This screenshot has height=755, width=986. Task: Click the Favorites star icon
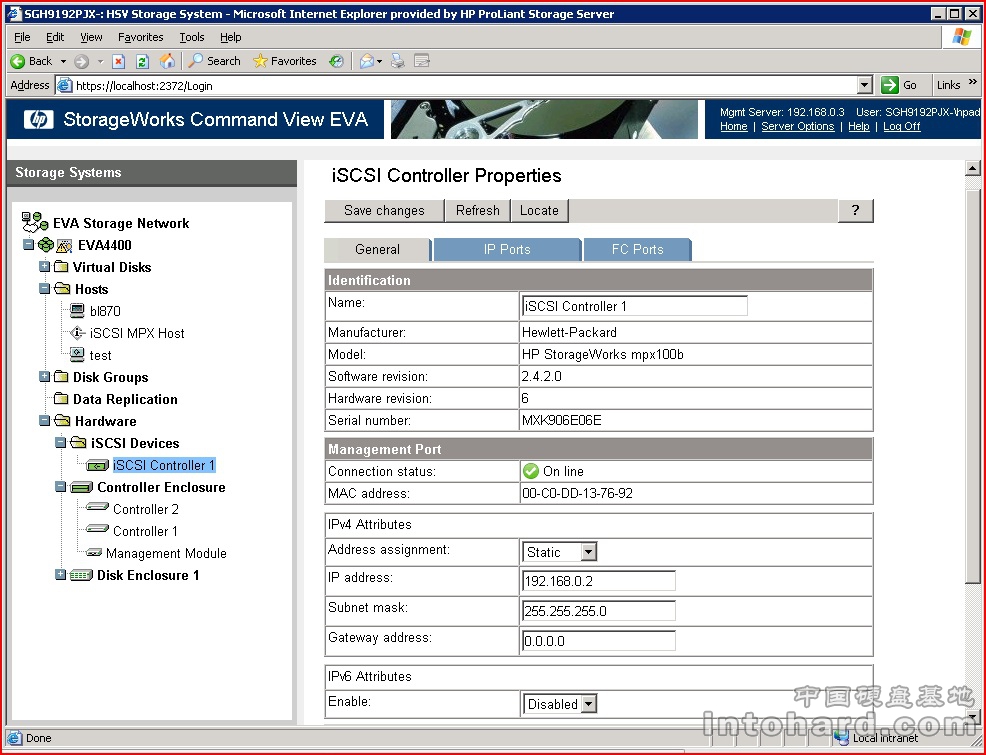tap(260, 61)
